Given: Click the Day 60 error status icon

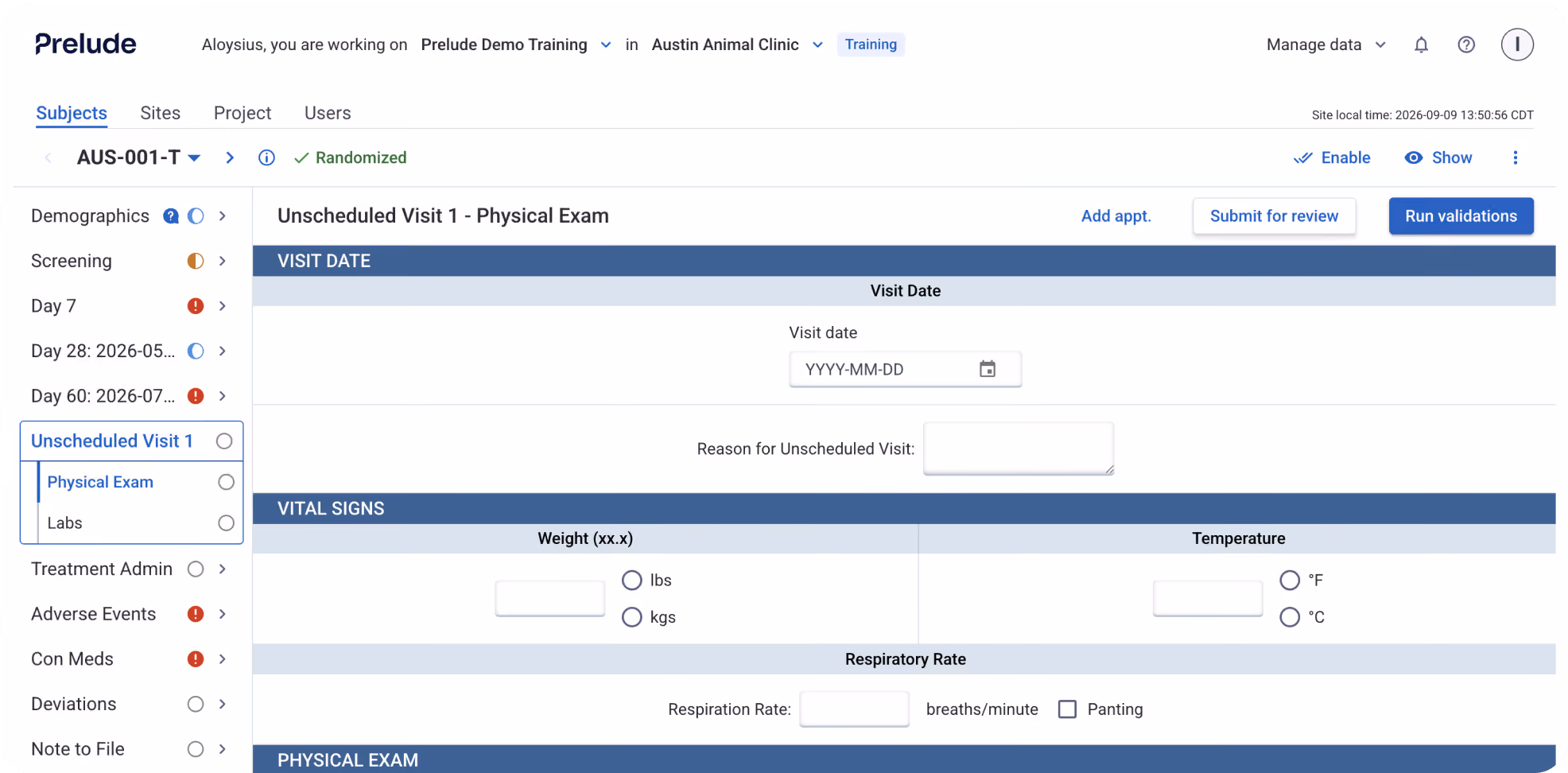Looking at the screenshot, I should (196, 396).
